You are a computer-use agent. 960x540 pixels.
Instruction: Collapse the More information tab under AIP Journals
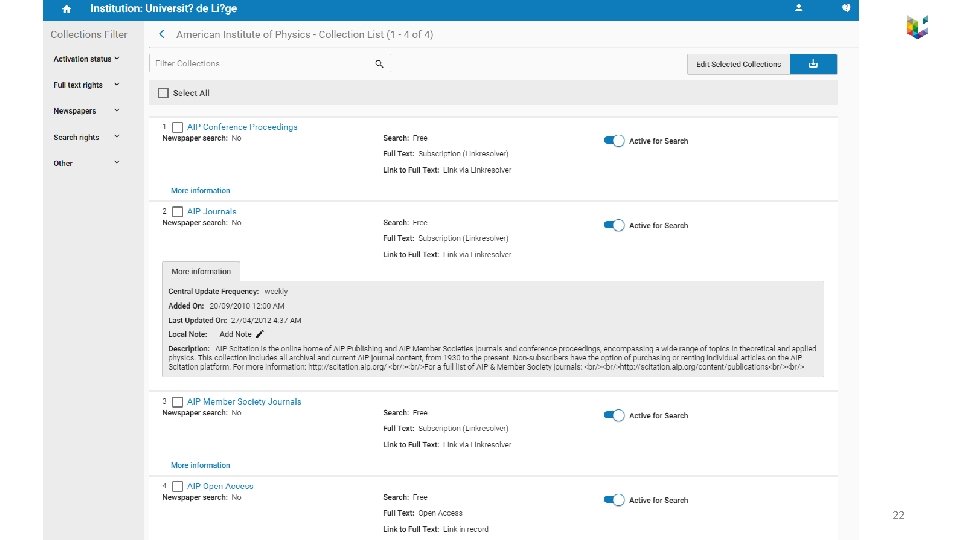(x=201, y=271)
